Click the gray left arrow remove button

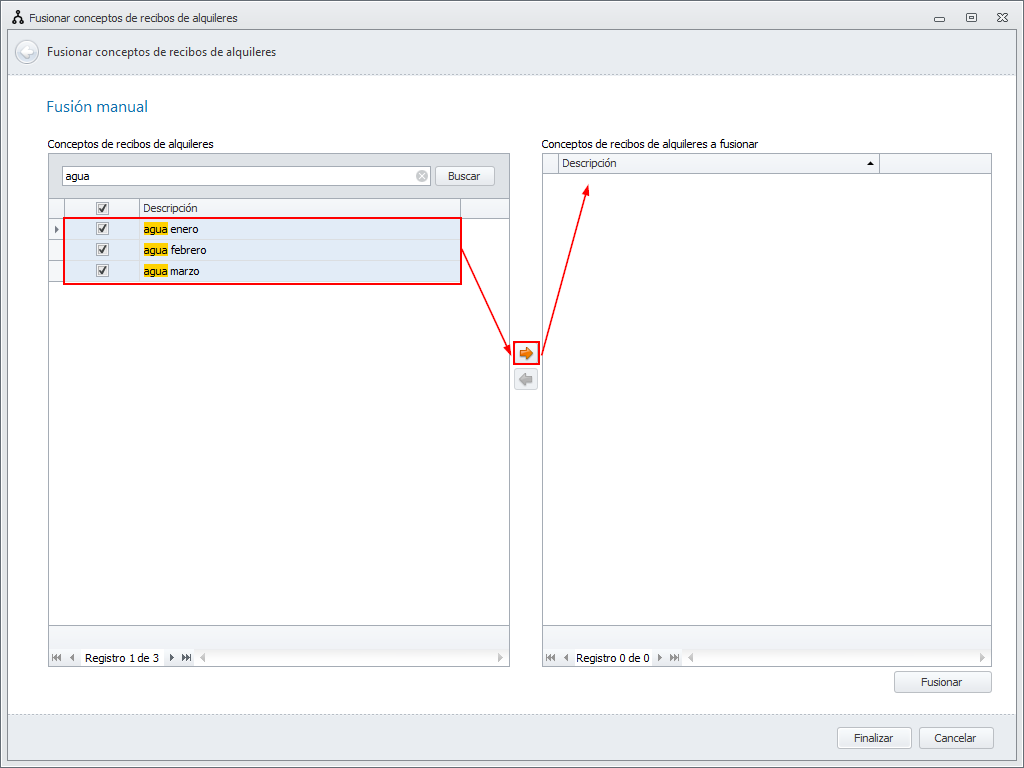click(526, 379)
